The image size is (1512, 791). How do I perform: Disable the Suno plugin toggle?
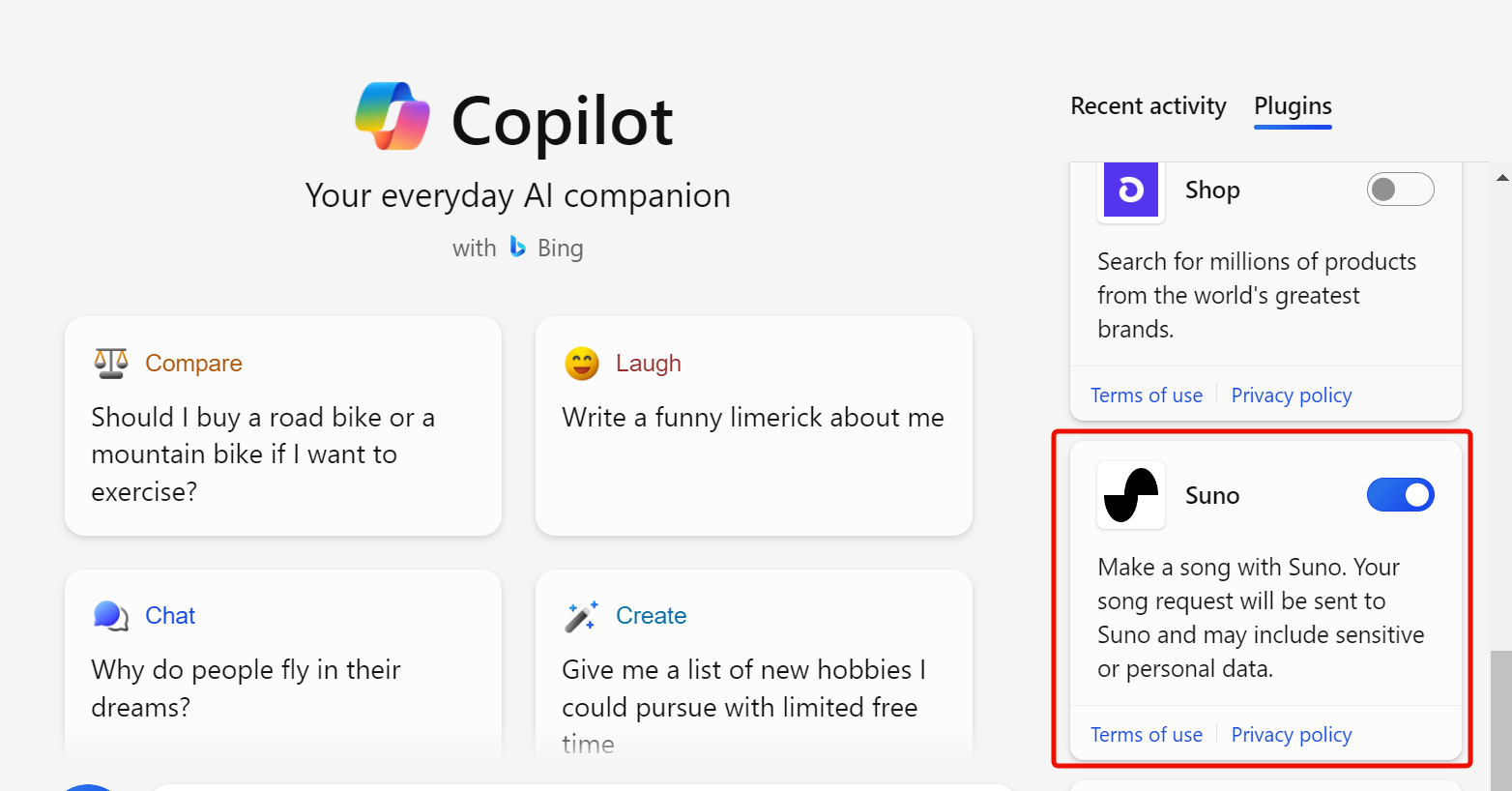[1400, 495]
